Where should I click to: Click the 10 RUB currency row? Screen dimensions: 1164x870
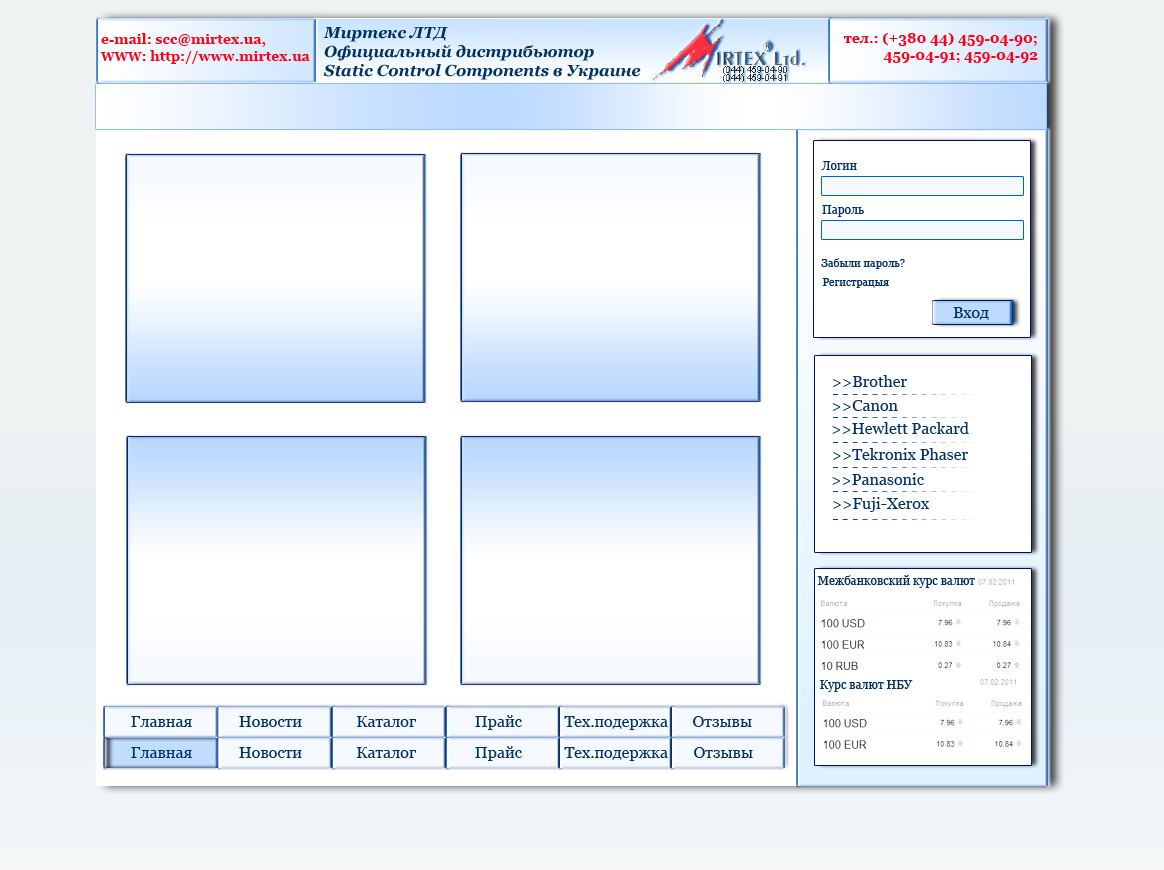921,666
